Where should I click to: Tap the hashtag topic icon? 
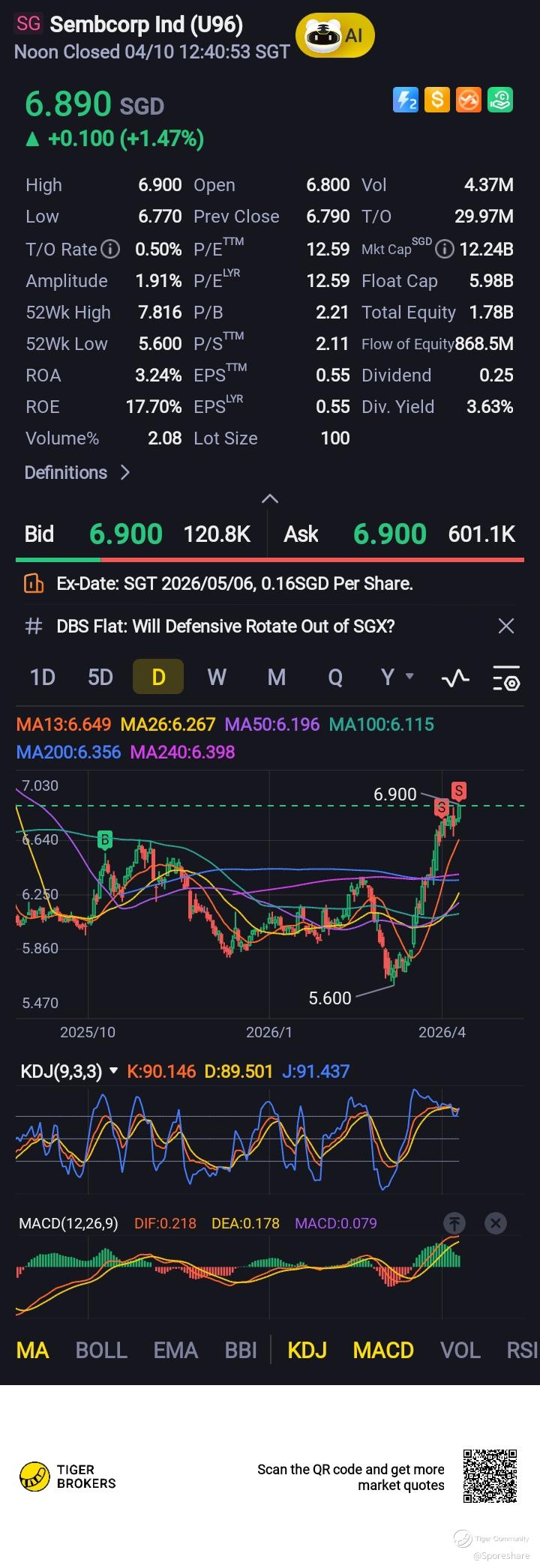pos(33,626)
